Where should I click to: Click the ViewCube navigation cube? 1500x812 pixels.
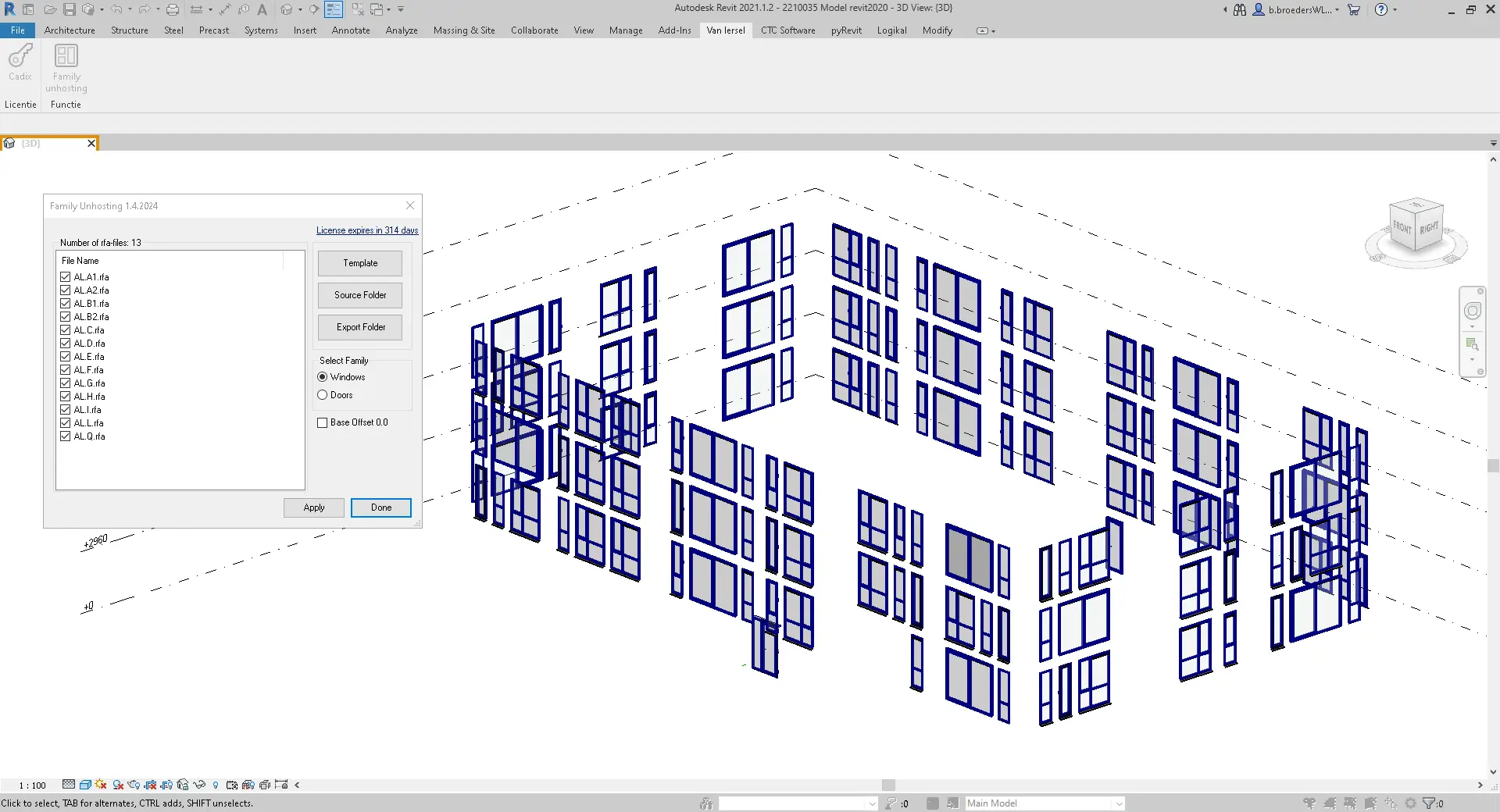1416,226
